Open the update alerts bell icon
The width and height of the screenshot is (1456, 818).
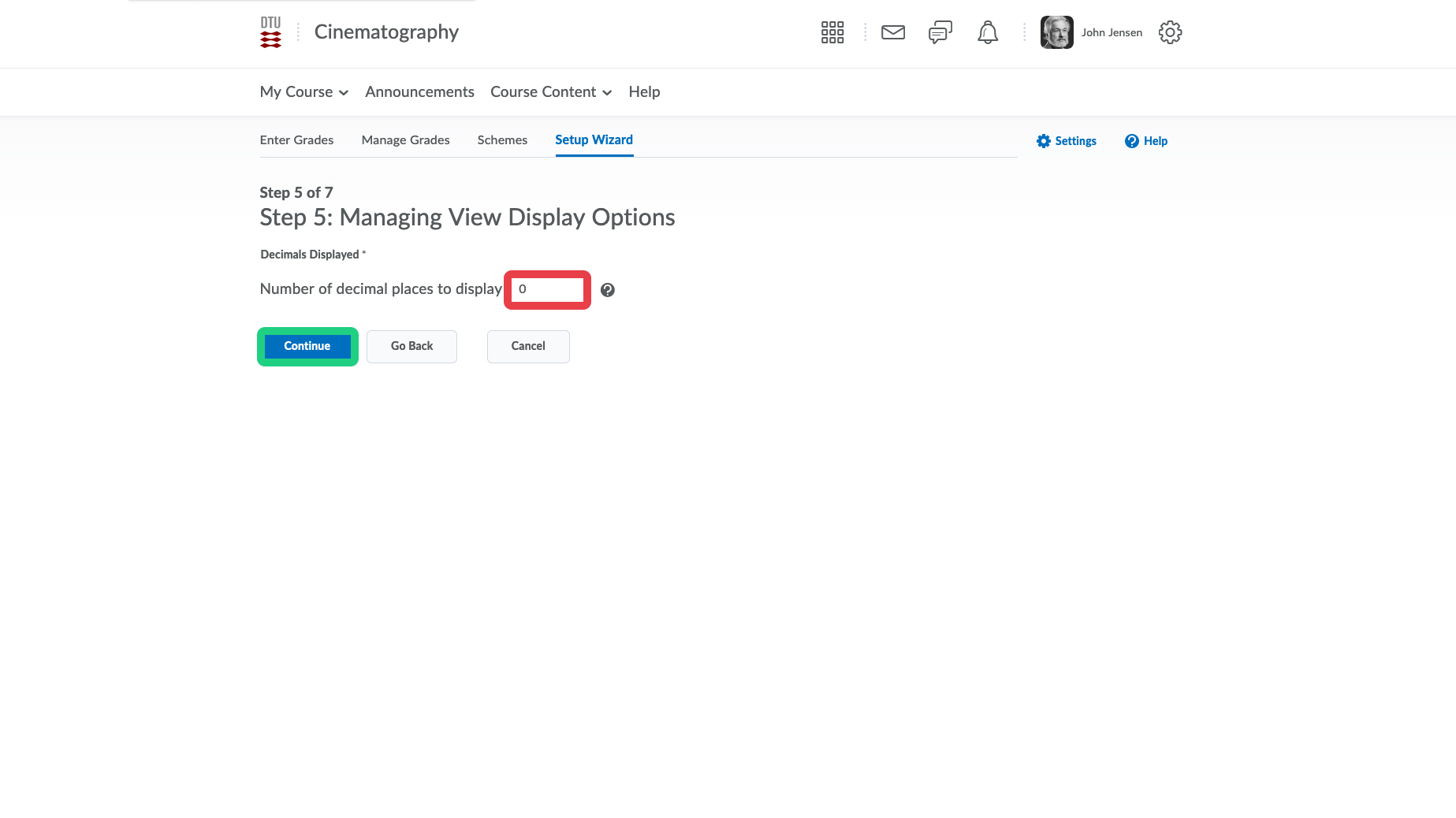click(987, 32)
